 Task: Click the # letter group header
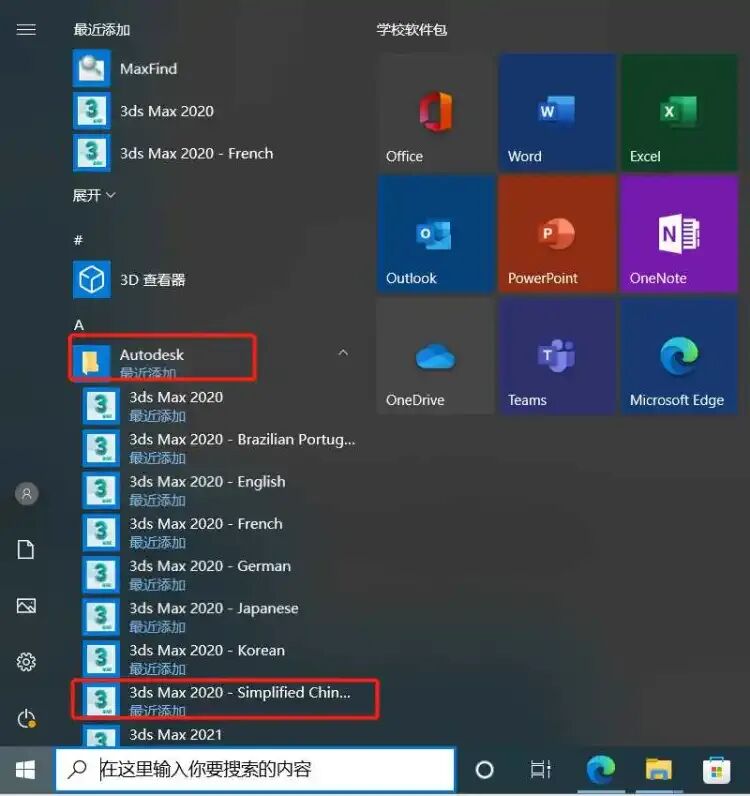(78, 240)
